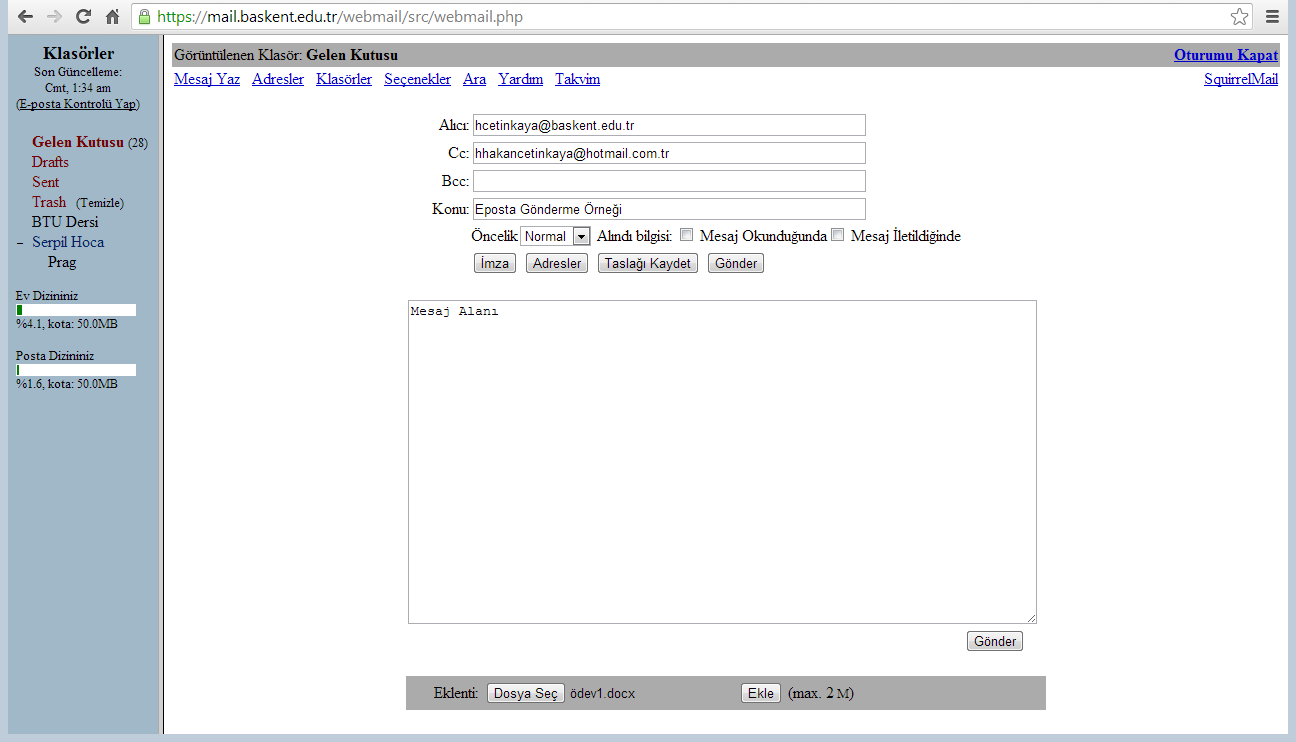Click the empty Bcc field

point(669,181)
